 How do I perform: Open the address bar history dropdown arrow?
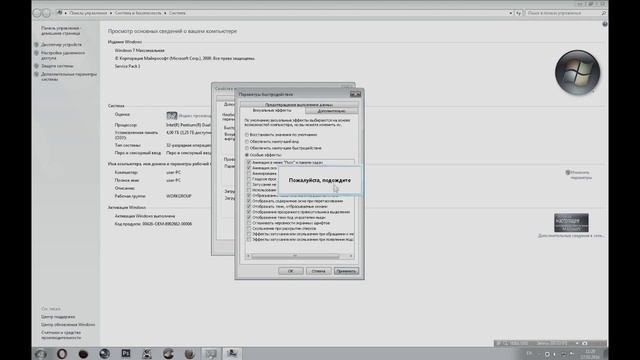tap(511, 13)
